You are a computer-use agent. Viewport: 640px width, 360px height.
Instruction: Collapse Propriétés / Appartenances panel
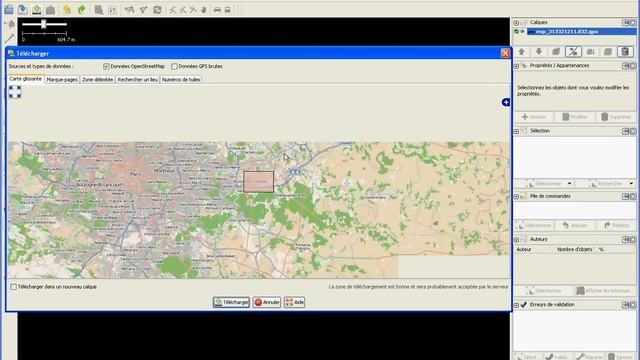pyautogui.click(x=516, y=66)
